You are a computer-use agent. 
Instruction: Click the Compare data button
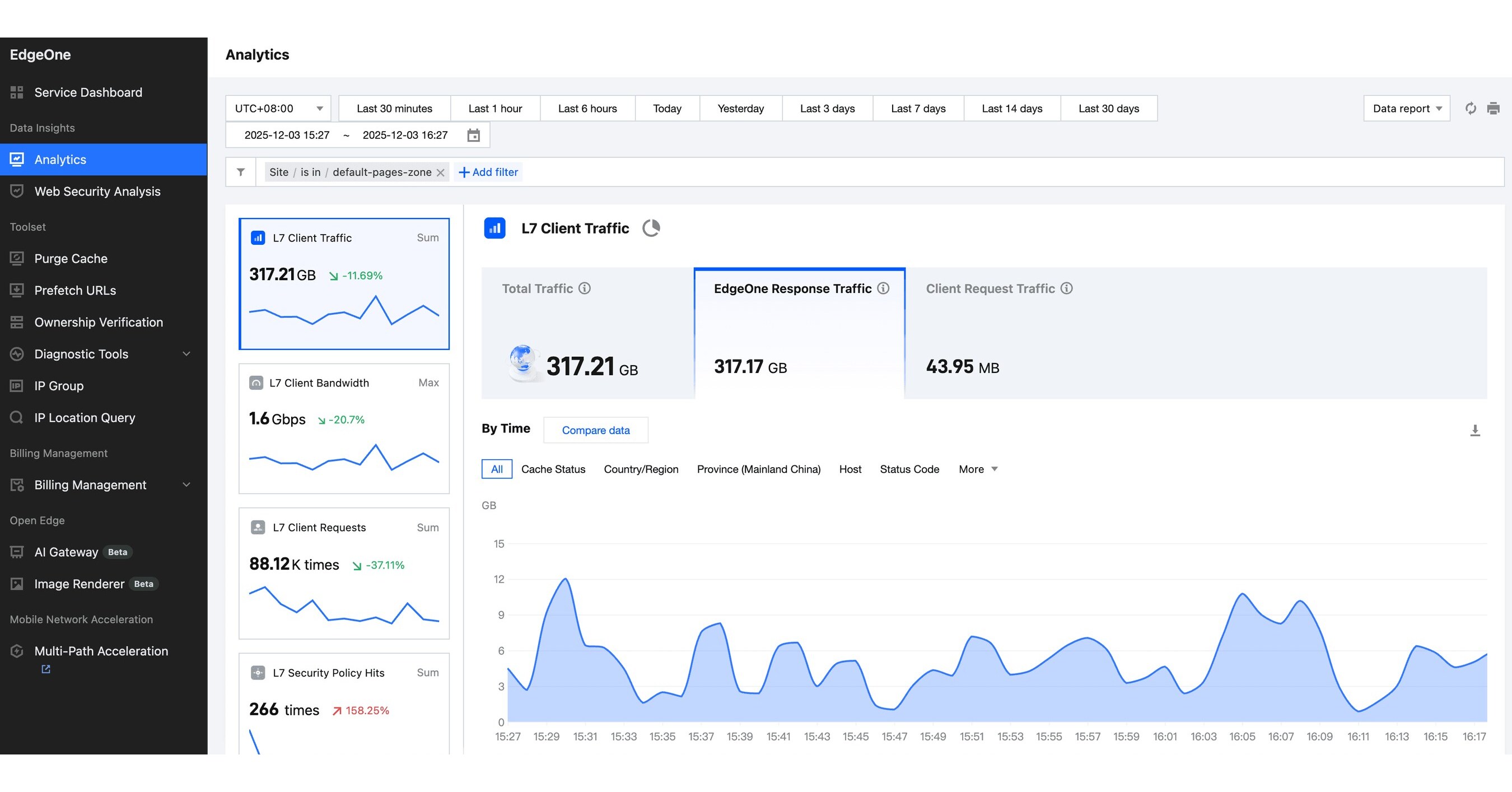(x=595, y=430)
